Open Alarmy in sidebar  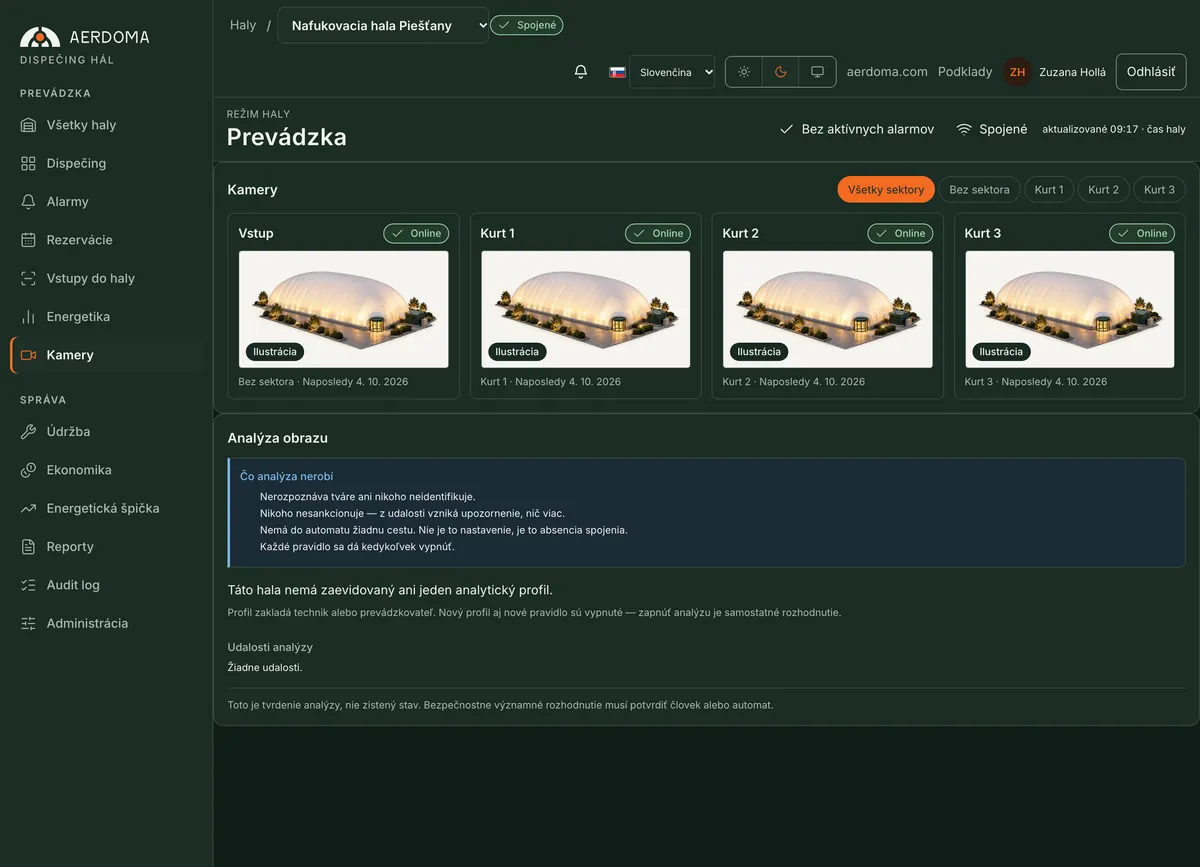[106, 202]
